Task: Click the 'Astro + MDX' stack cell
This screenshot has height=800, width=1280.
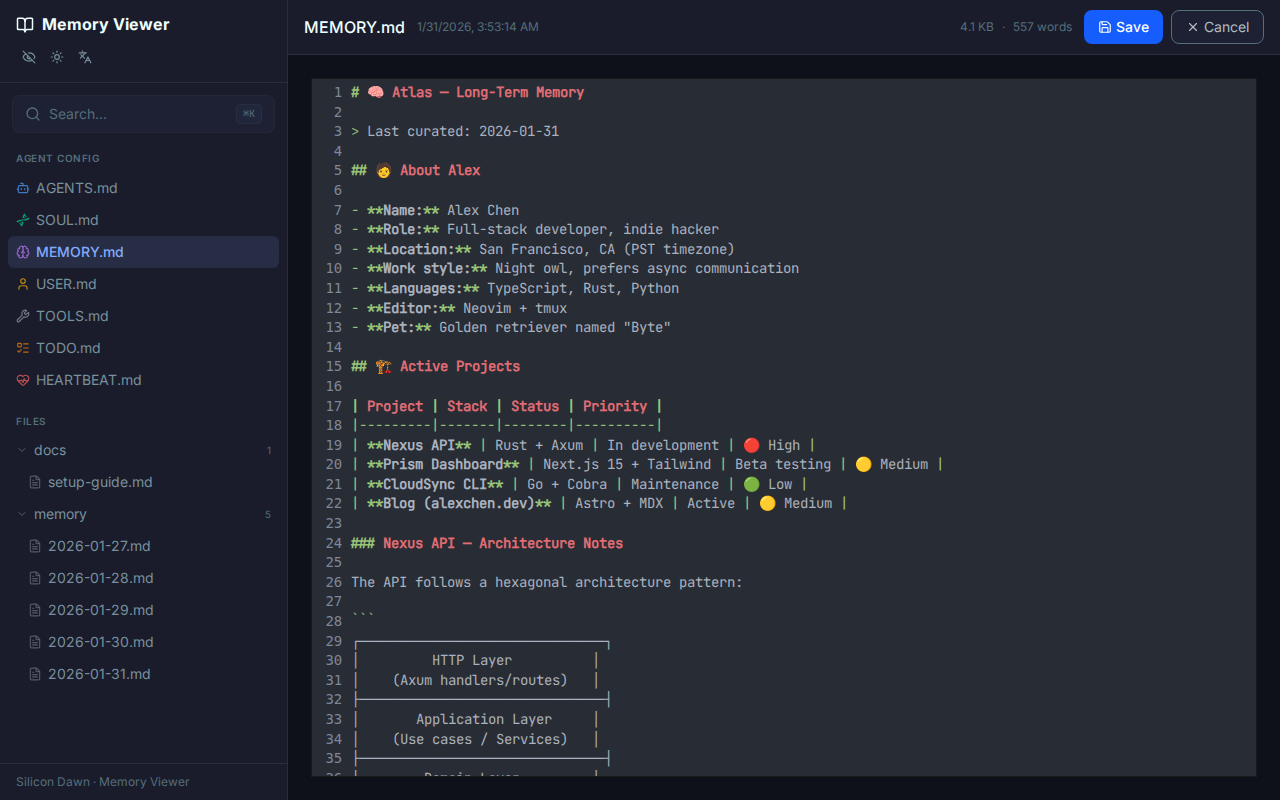Action: click(619, 503)
